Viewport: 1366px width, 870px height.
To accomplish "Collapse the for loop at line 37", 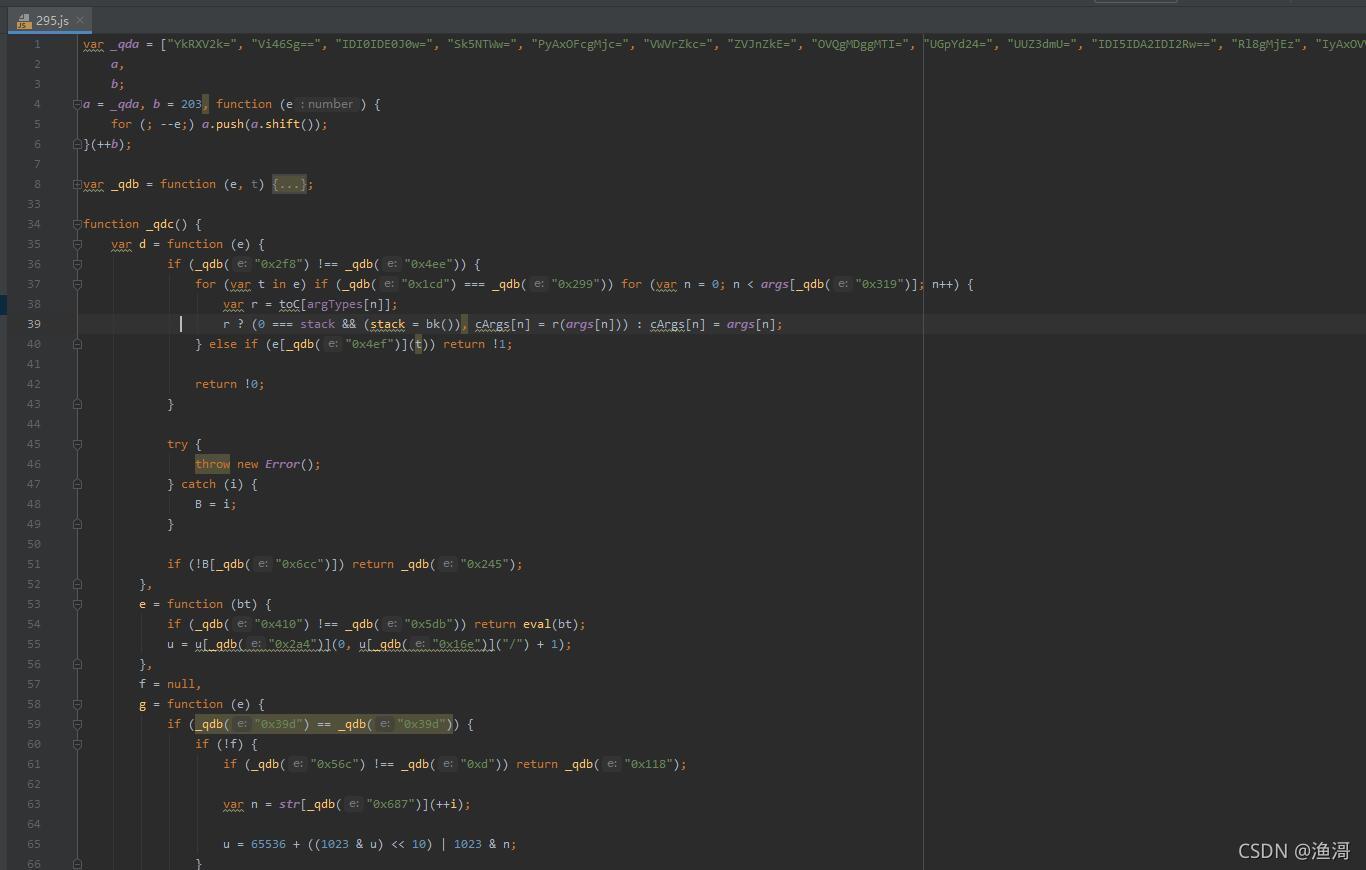I will pyautogui.click(x=77, y=284).
